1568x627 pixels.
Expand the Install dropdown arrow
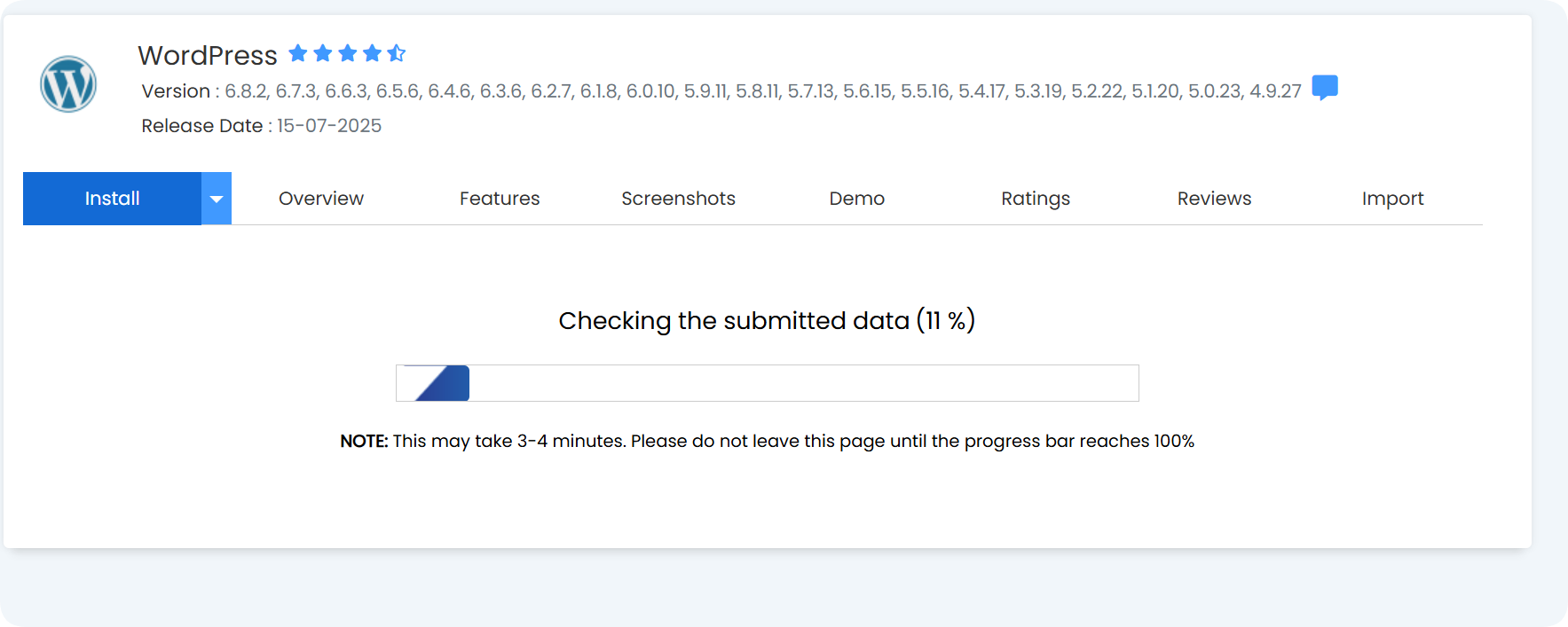tap(217, 199)
